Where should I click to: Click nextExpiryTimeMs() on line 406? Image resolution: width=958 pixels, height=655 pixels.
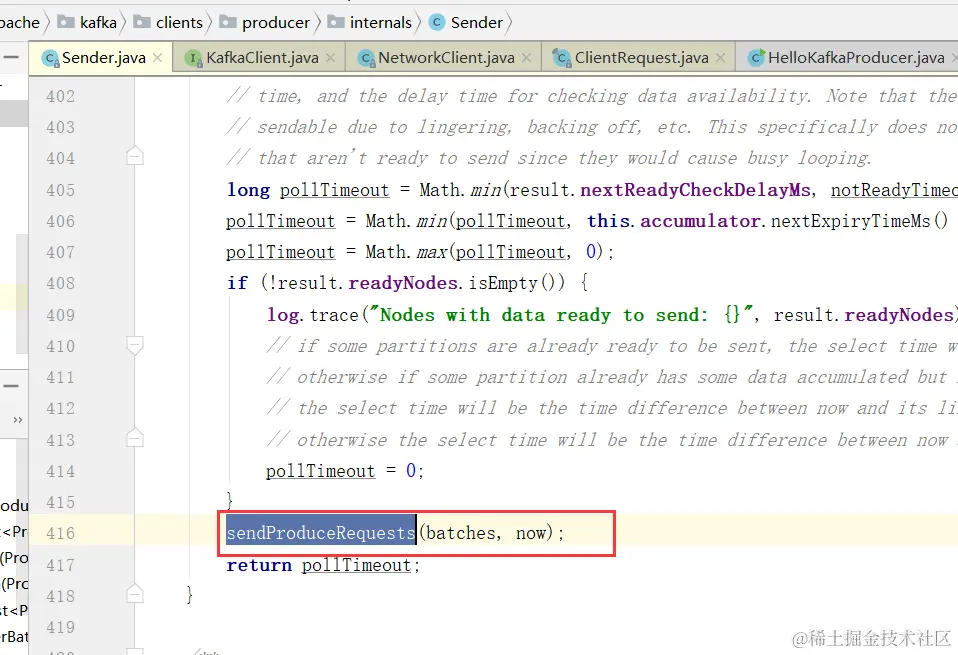click(x=860, y=221)
